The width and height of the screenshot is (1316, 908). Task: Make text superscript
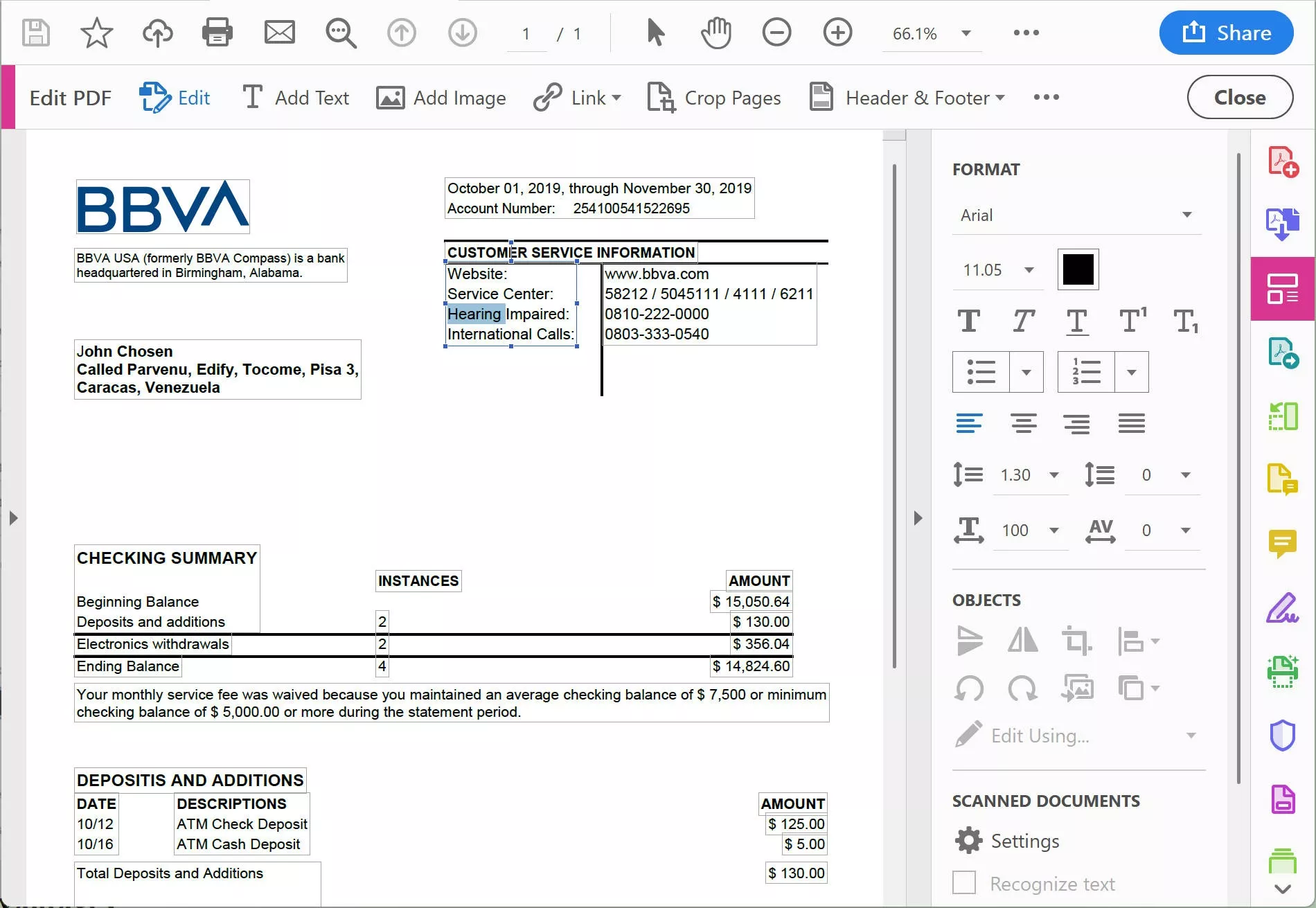[x=1132, y=321]
